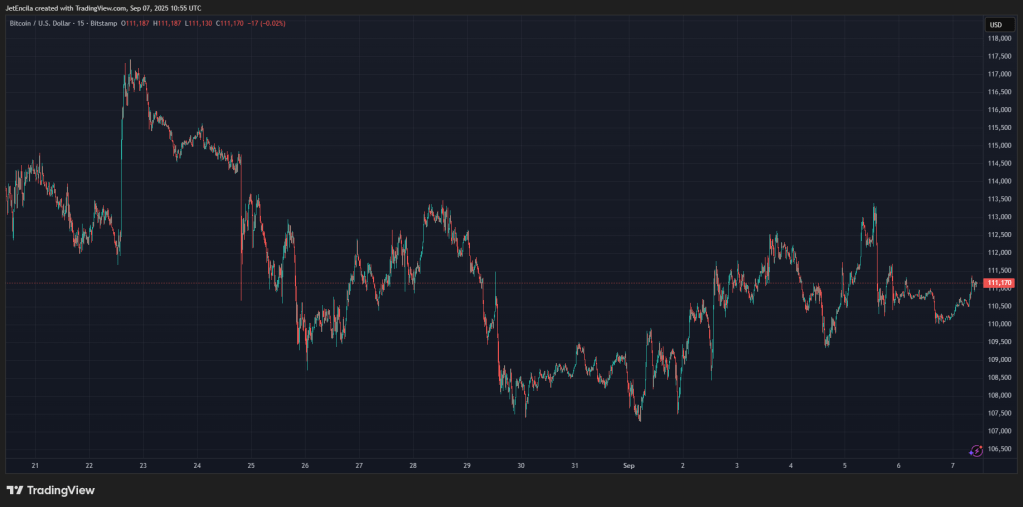Click date 21 on the time axis
Image resolution: width=1023 pixels, height=507 pixels.
click(35, 465)
